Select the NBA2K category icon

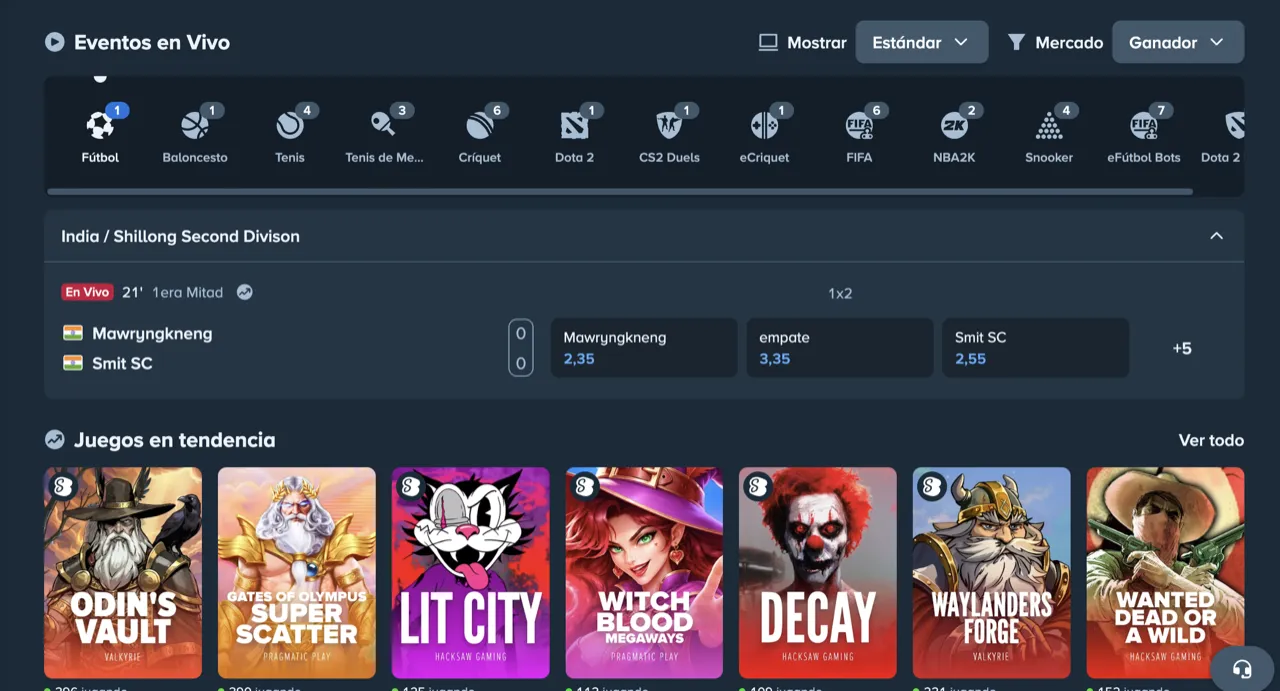[954, 126]
